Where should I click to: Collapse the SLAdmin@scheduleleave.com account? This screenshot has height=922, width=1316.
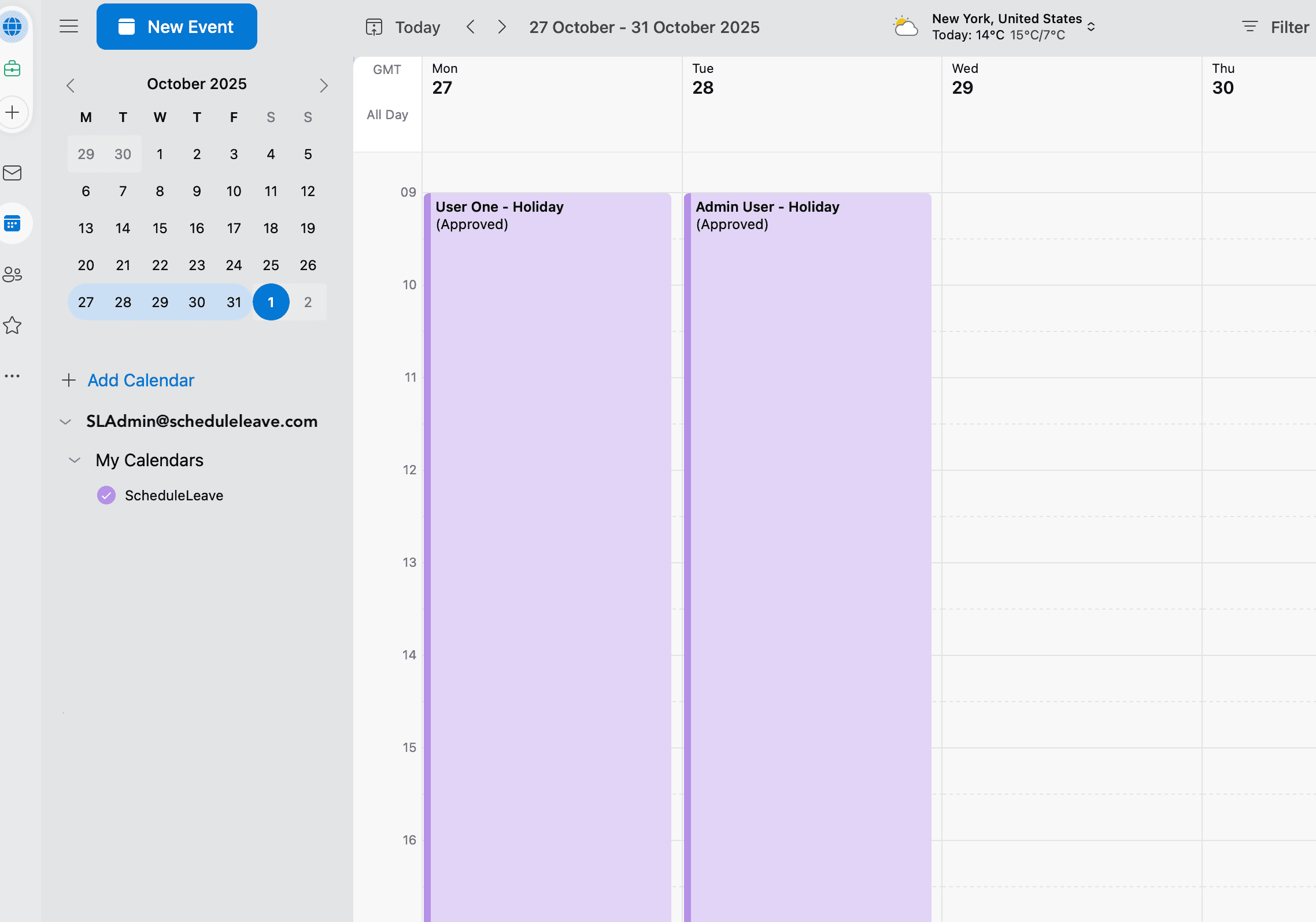65,422
